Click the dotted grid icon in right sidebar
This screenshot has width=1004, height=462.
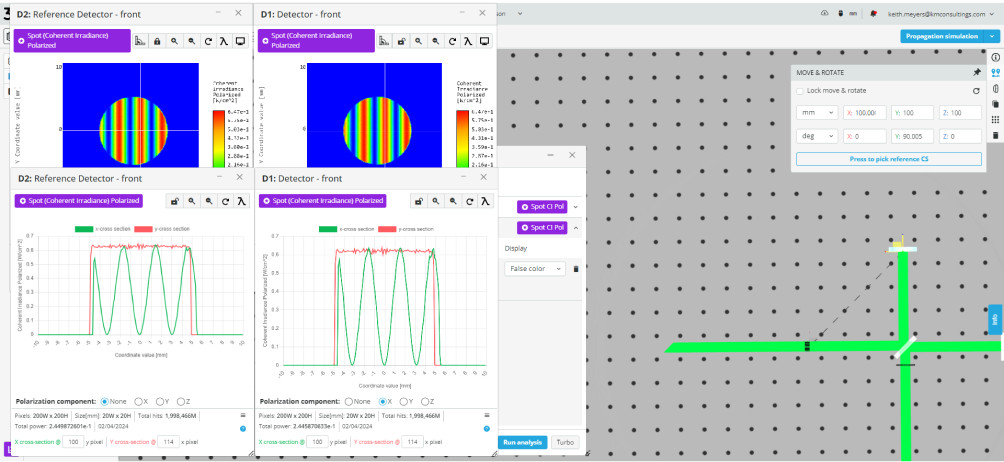point(995,120)
